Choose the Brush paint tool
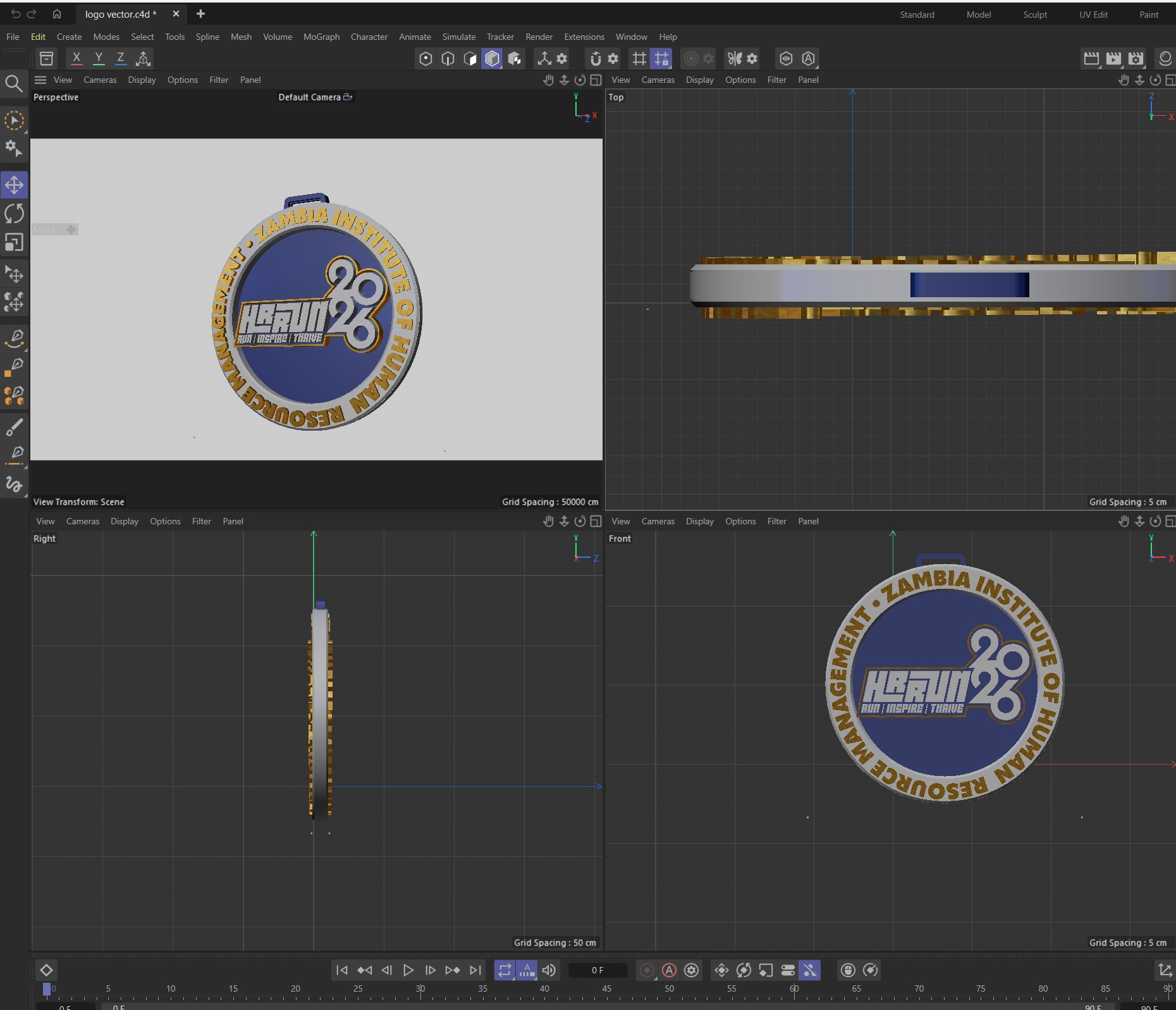 coord(14,427)
